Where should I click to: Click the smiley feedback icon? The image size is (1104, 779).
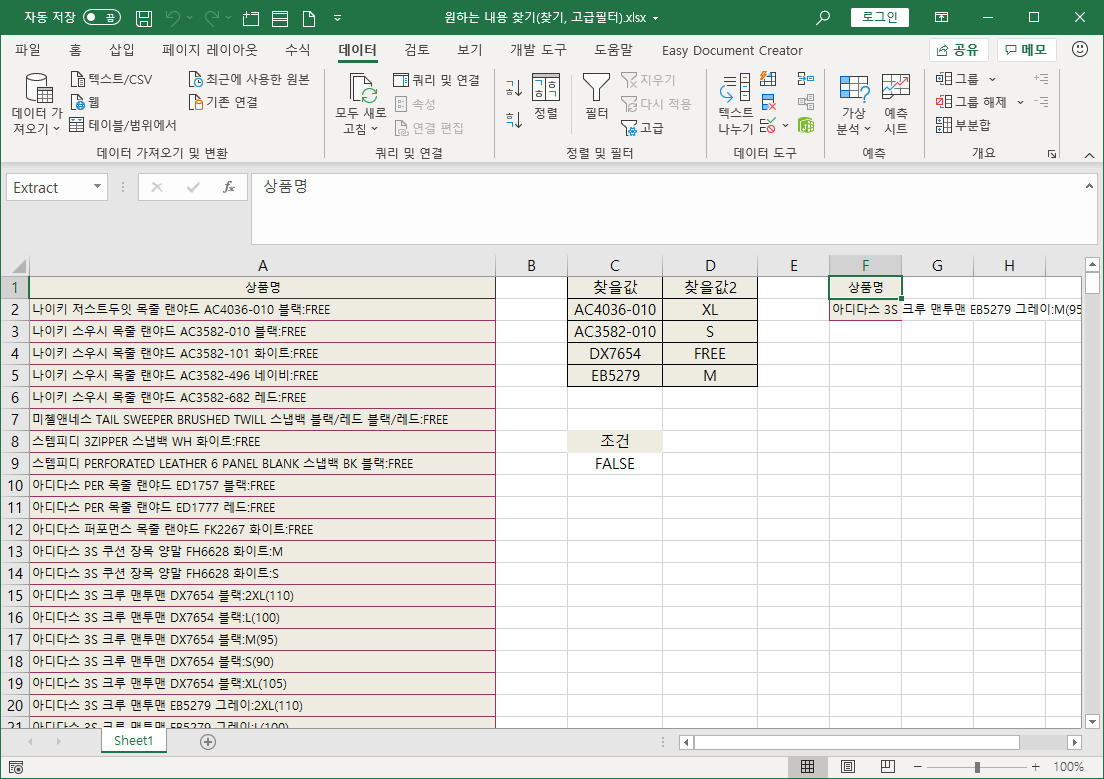(x=1079, y=49)
